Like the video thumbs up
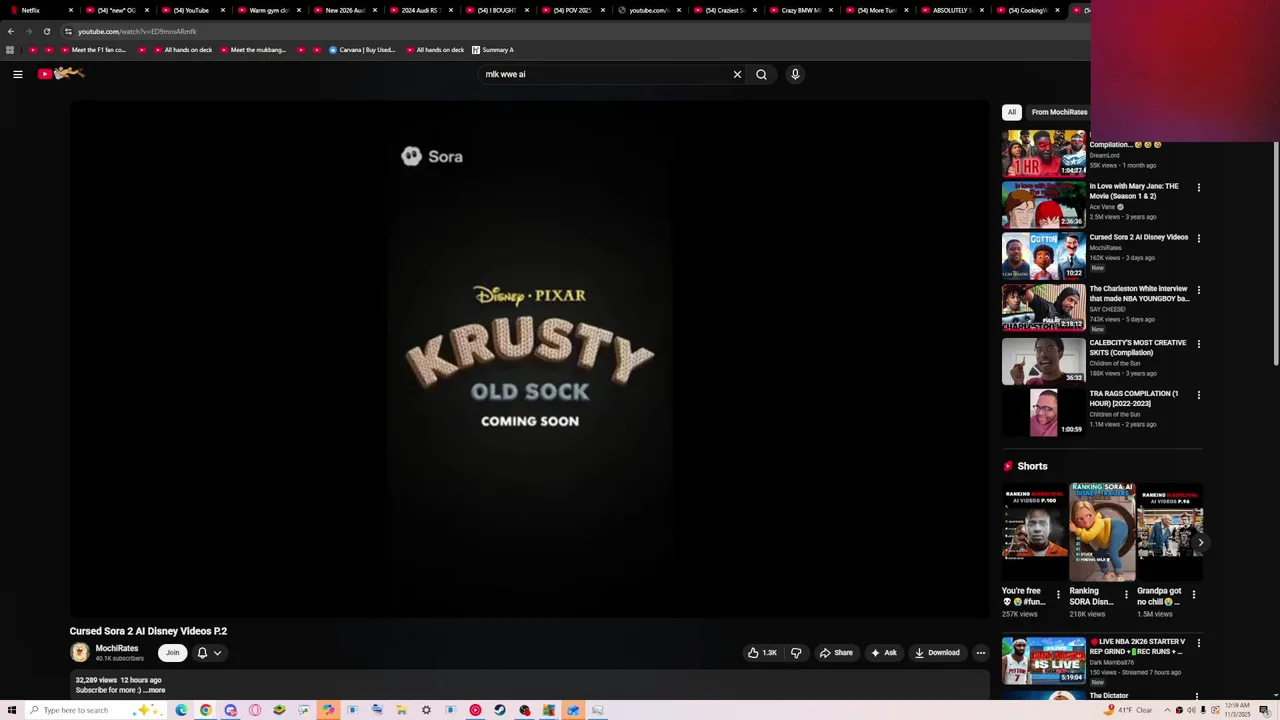Screen dimensions: 1280x720 pyautogui.click(x=762, y=653)
